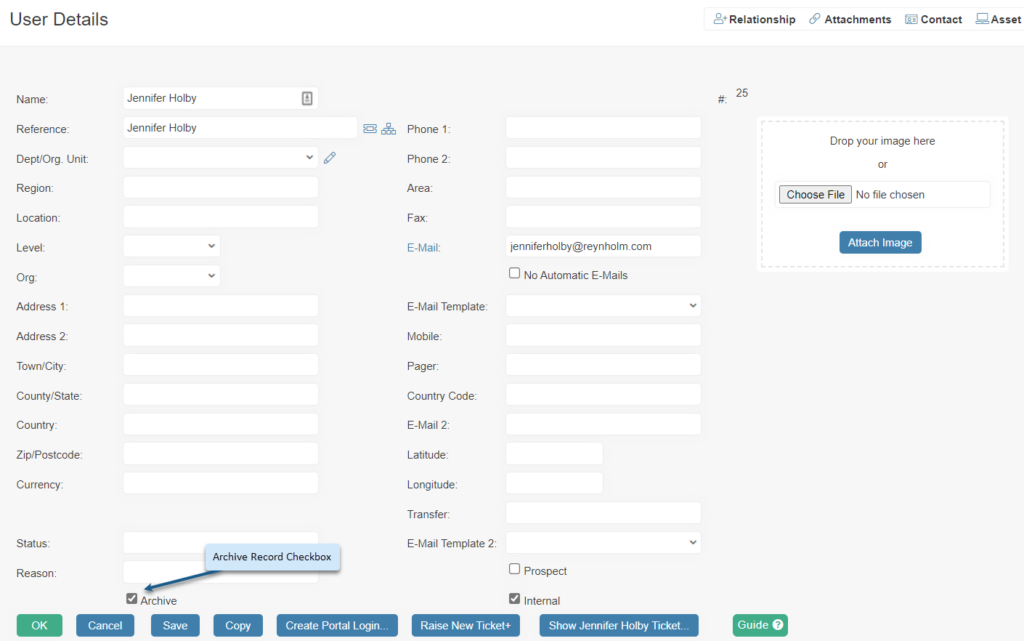
Task: Open the Contact toolbar item
Action: [x=933, y=19]
